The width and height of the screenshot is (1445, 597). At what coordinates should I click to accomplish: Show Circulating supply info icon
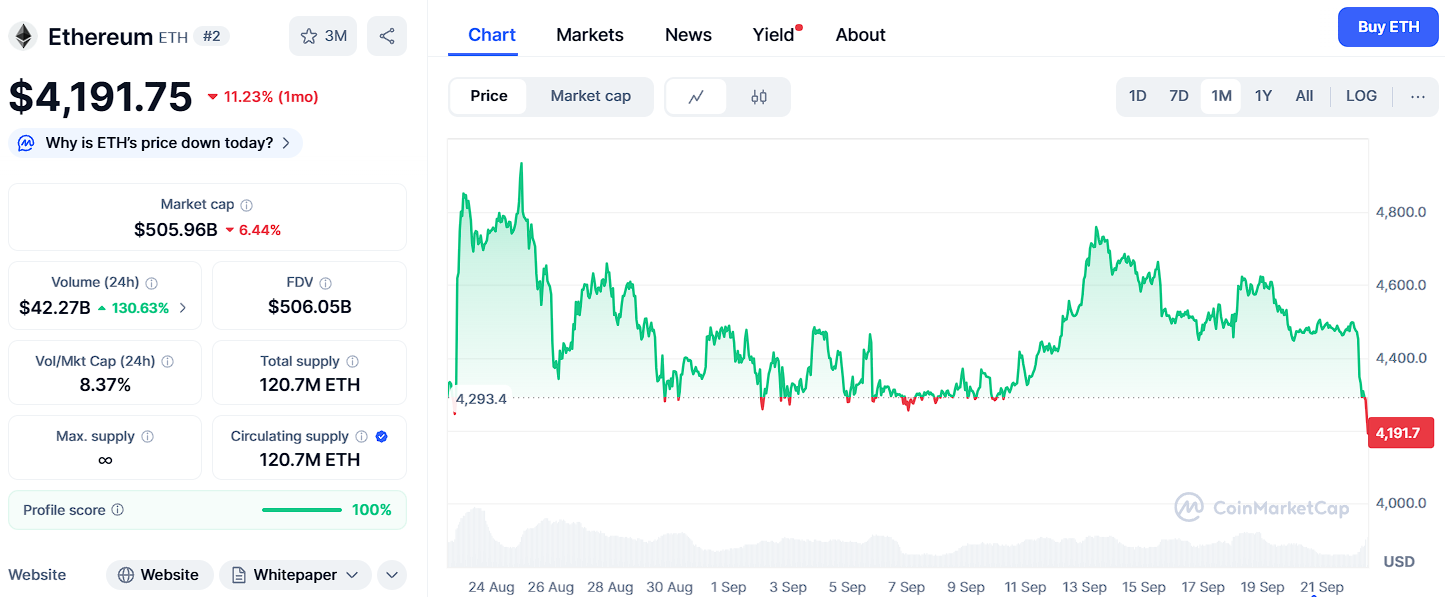(x=361, y=437)
